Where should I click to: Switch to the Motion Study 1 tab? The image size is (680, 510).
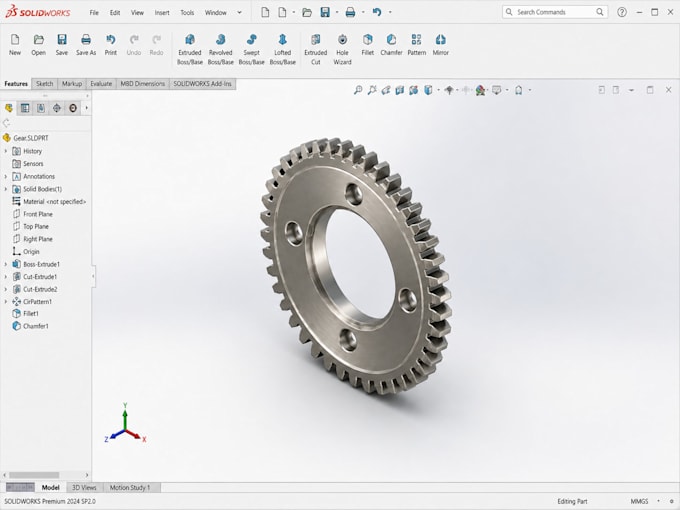click(x=130, y=487)
